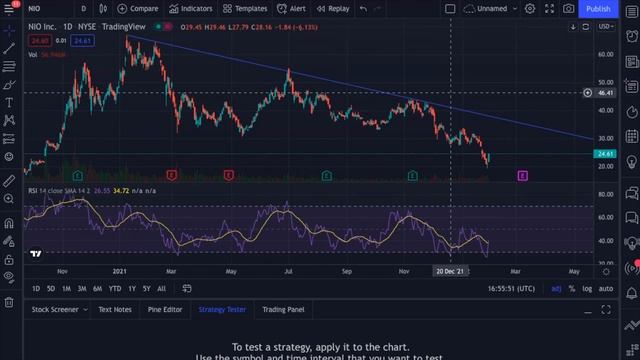This screenshot has height=360, width=640.
Task: Set the range to 3M
Action: click(x=82, y=289)
